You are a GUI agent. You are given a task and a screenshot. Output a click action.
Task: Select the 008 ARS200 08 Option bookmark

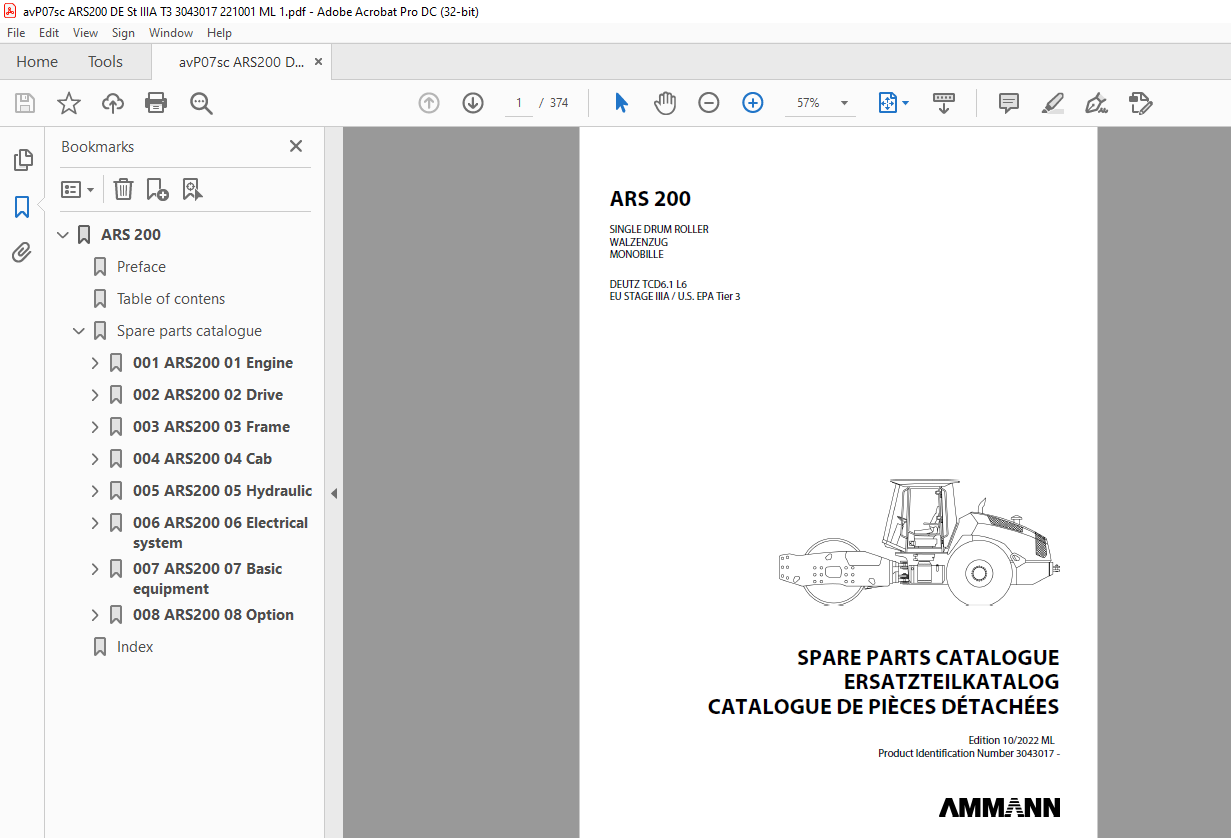[213, 615]
